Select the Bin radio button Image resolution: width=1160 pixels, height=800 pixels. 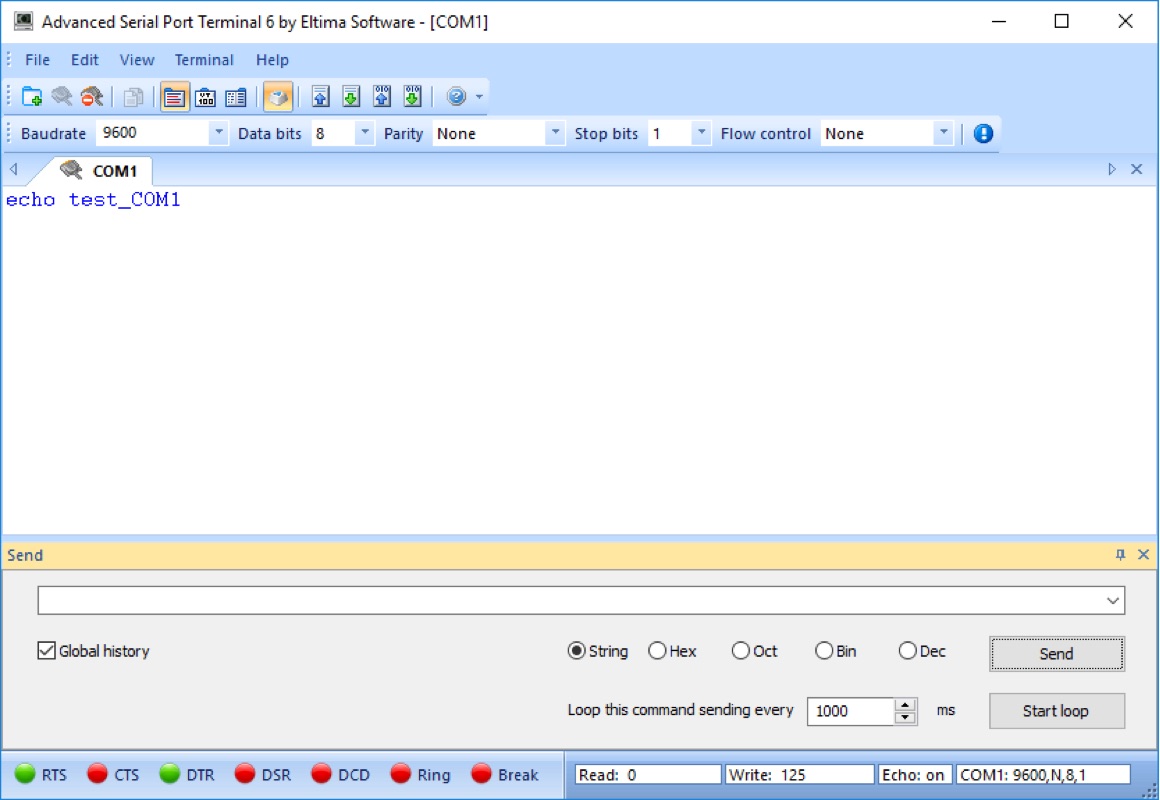click(x=824, y=651)
